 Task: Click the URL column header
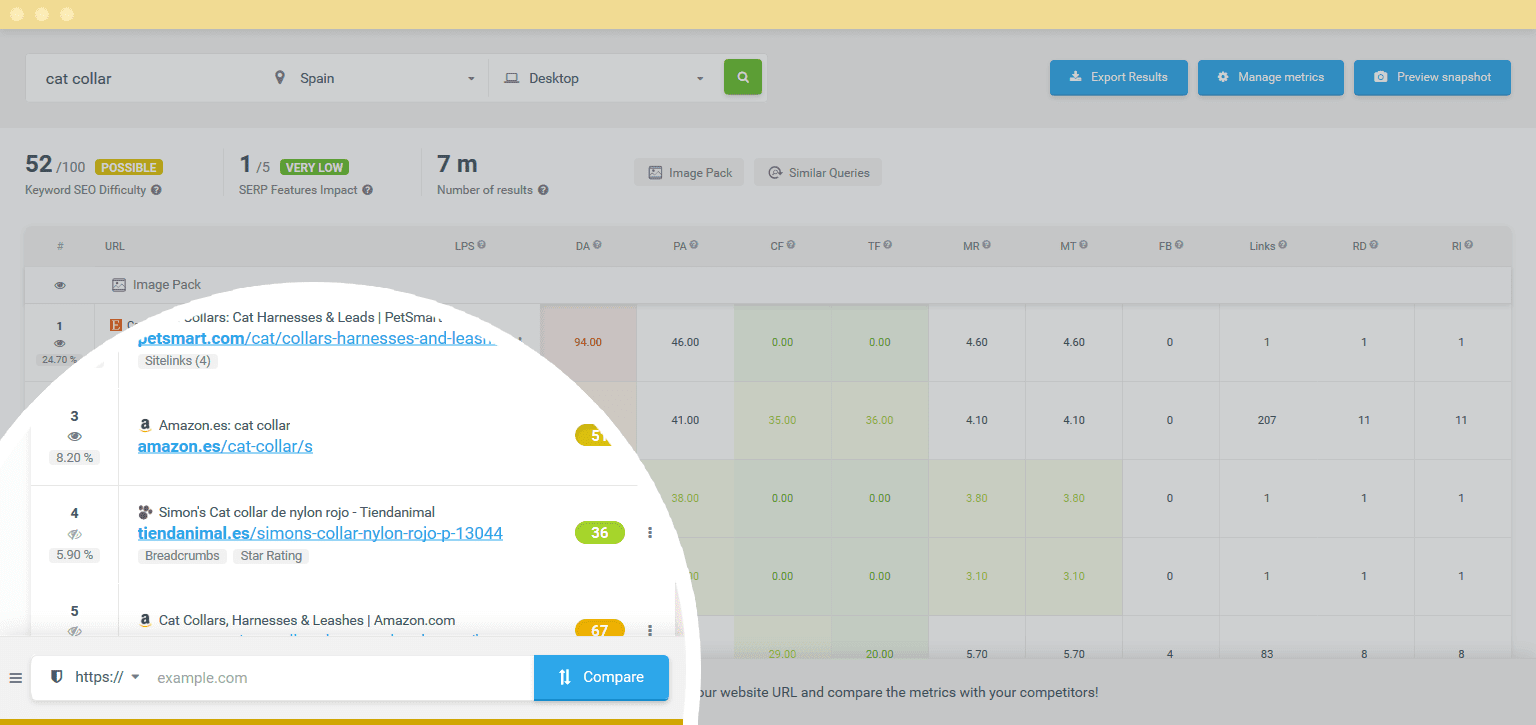[115, 245]
